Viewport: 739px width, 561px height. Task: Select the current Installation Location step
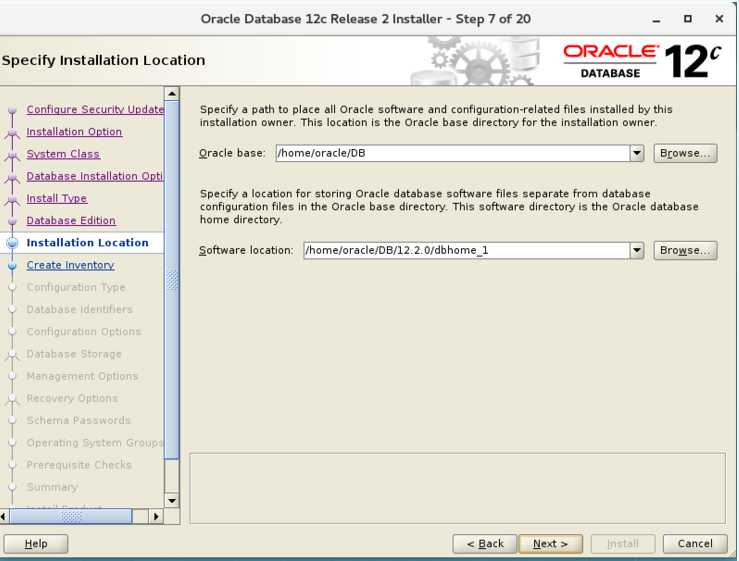point(88,242)
